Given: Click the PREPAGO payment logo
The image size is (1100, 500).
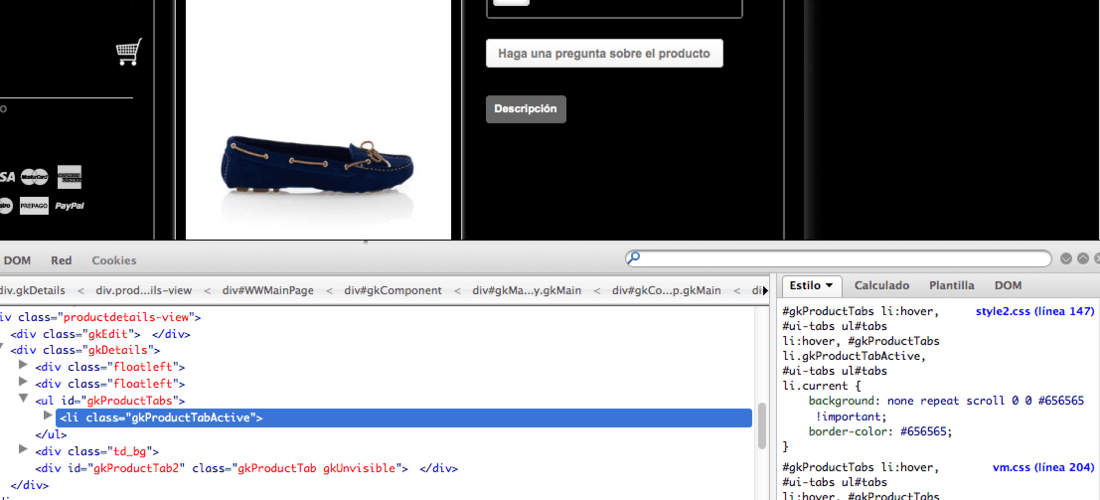Looking at the screenshot, I should pos(34,206).
